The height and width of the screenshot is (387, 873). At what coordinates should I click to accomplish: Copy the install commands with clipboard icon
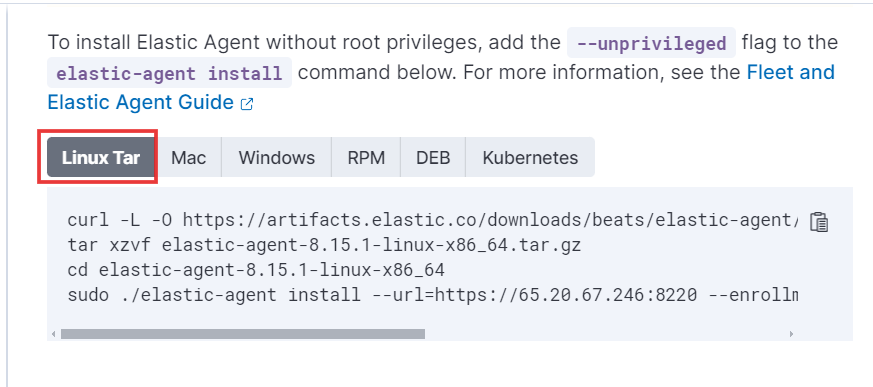coord(818,222)
